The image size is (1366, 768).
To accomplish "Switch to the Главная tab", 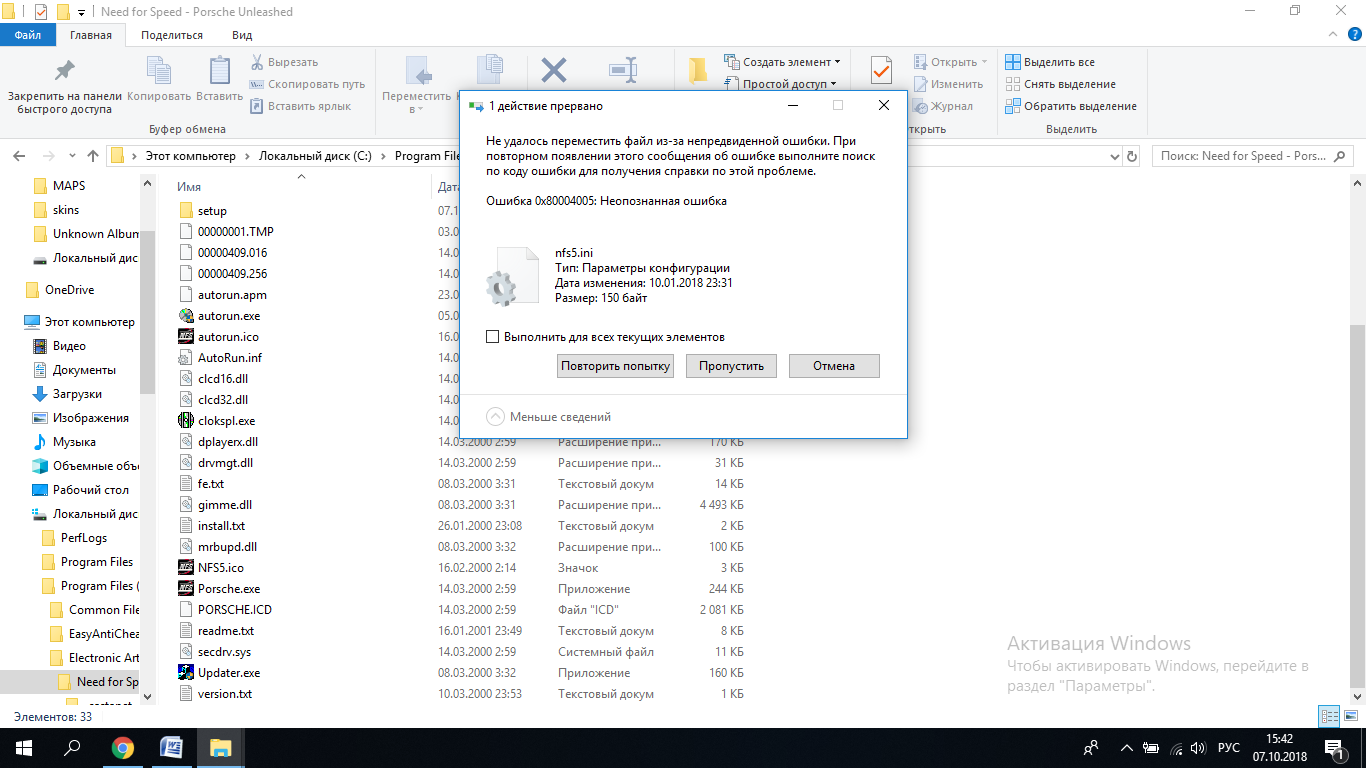I will 91,36.
